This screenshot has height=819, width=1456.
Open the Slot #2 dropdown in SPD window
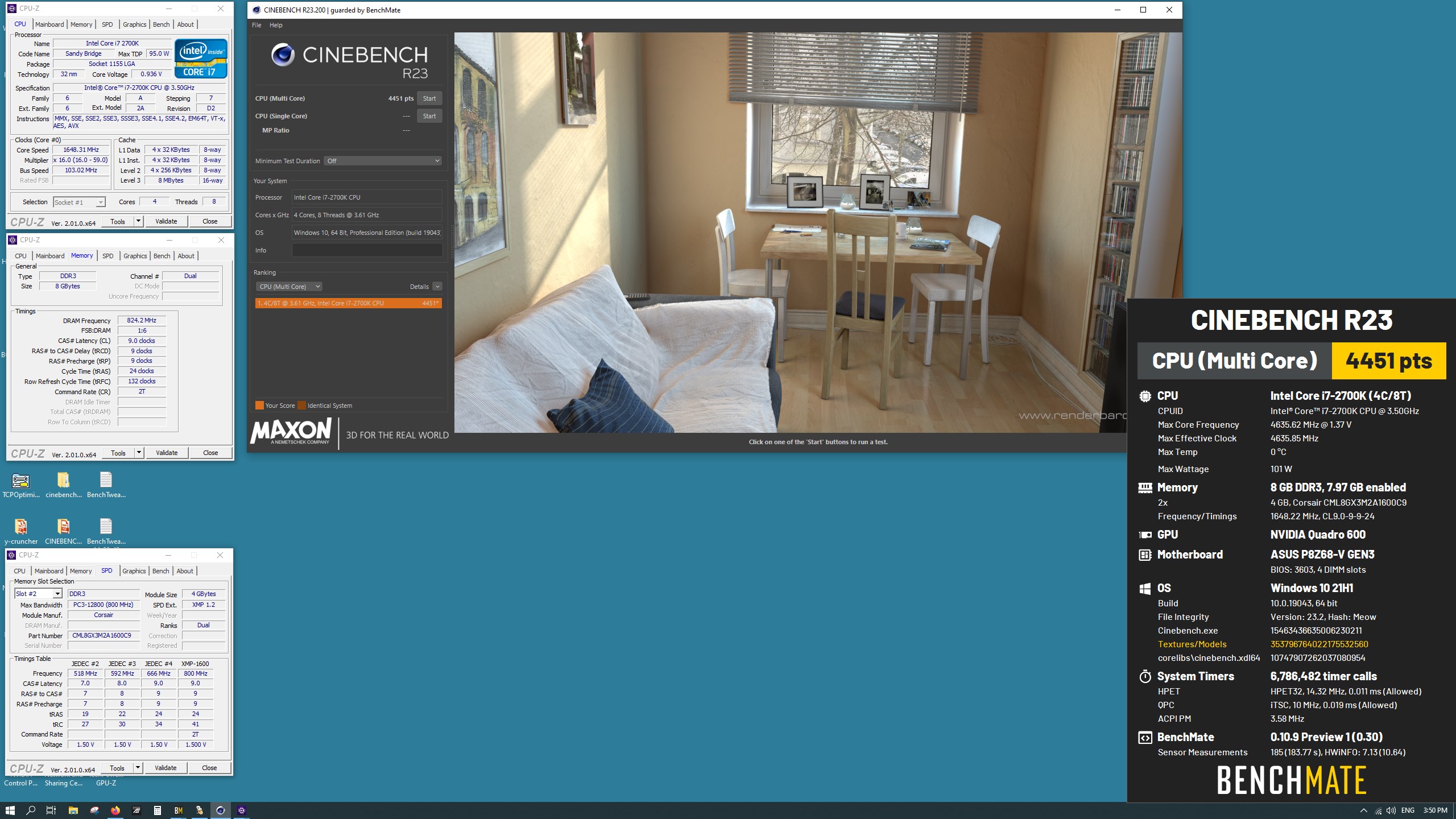pyautogui.click(x=38, y=594)
